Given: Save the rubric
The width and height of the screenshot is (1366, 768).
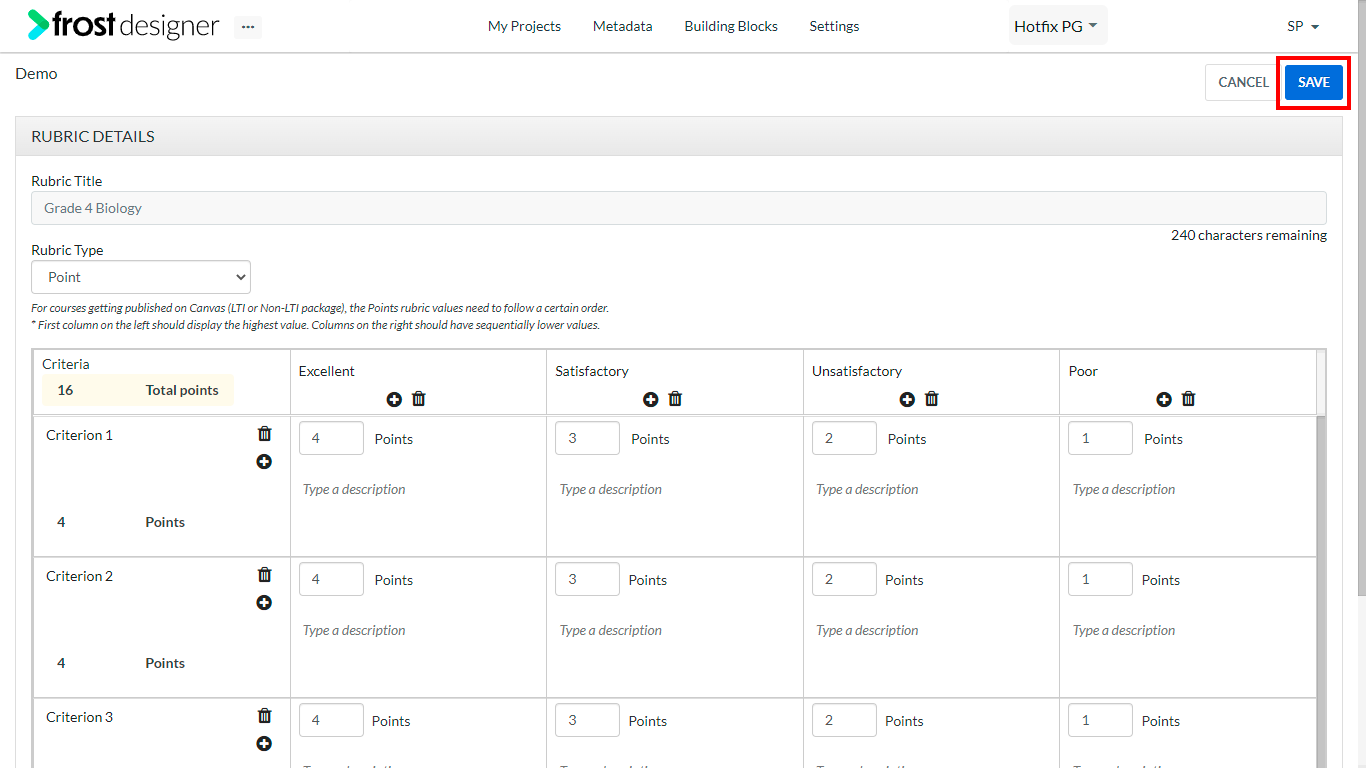Looking at the screenshot, I should pyautogui.click(x=1314, y=83).
